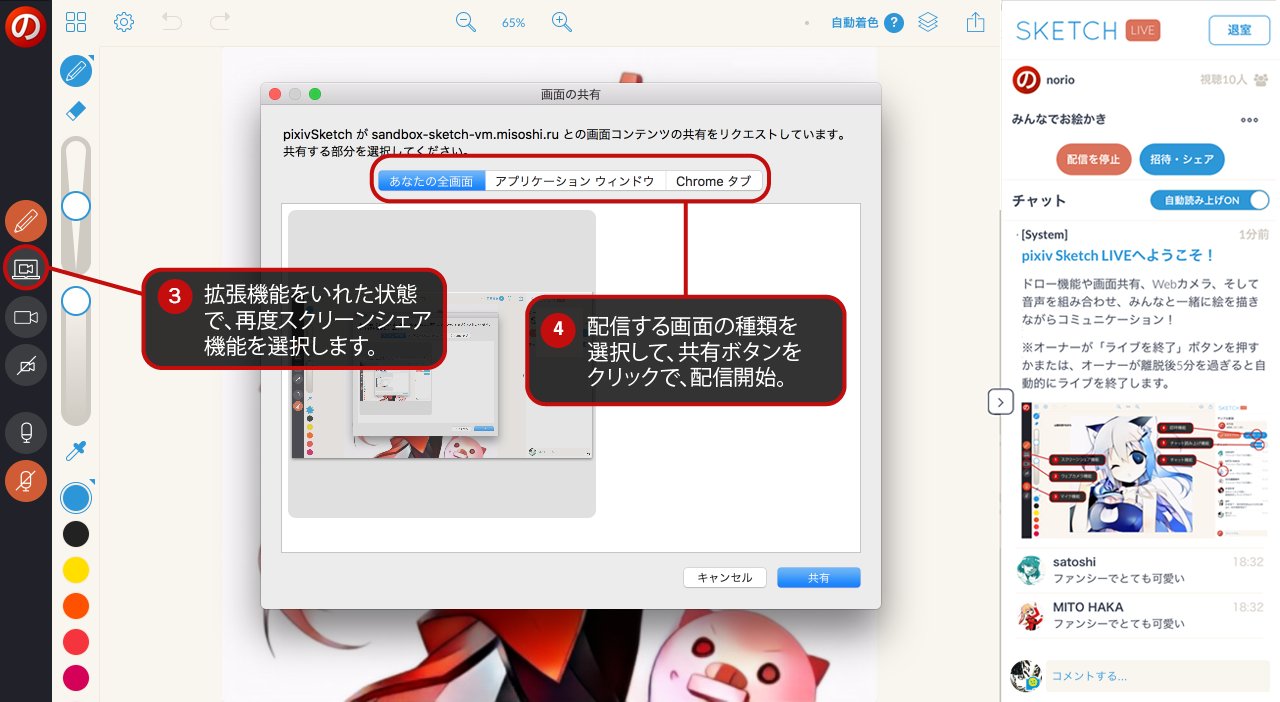
Task: Click the 配信を停止 stop broadcast button
Action: pyautogui.click(x=1094, y=159)
